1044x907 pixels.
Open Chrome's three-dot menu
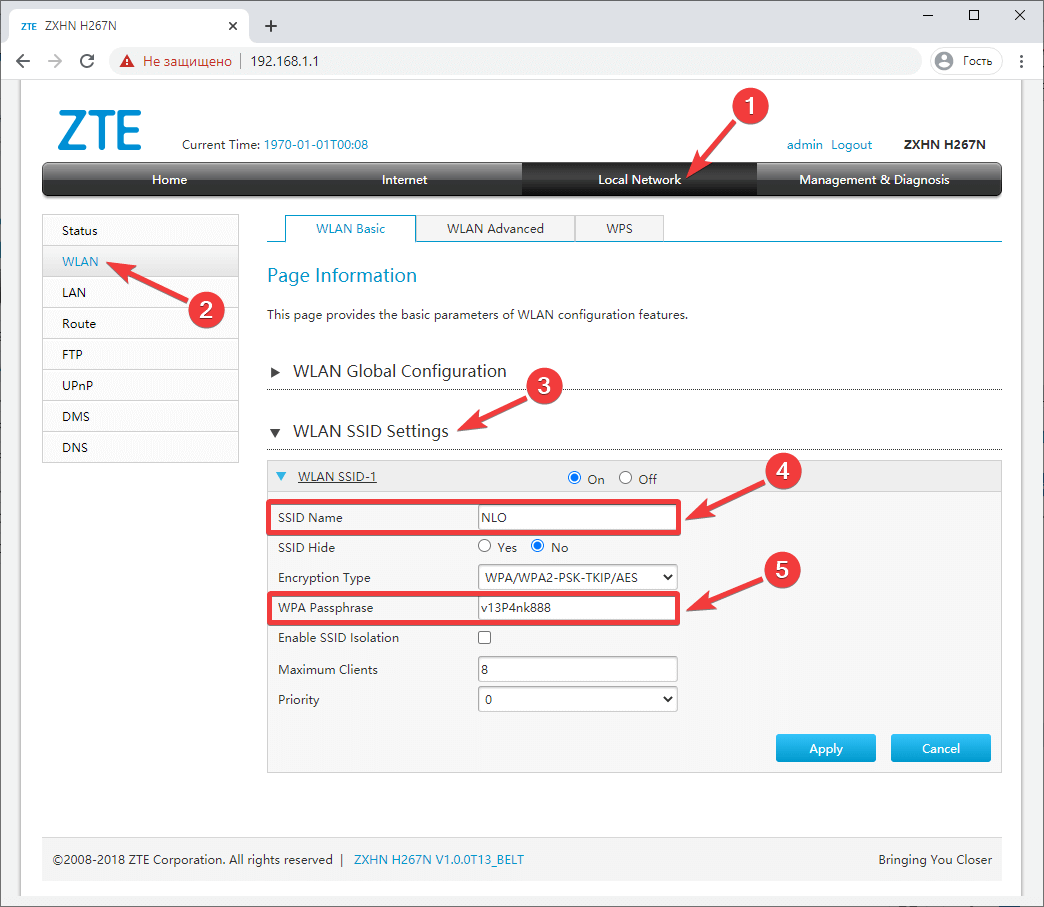coord(1021,61)
